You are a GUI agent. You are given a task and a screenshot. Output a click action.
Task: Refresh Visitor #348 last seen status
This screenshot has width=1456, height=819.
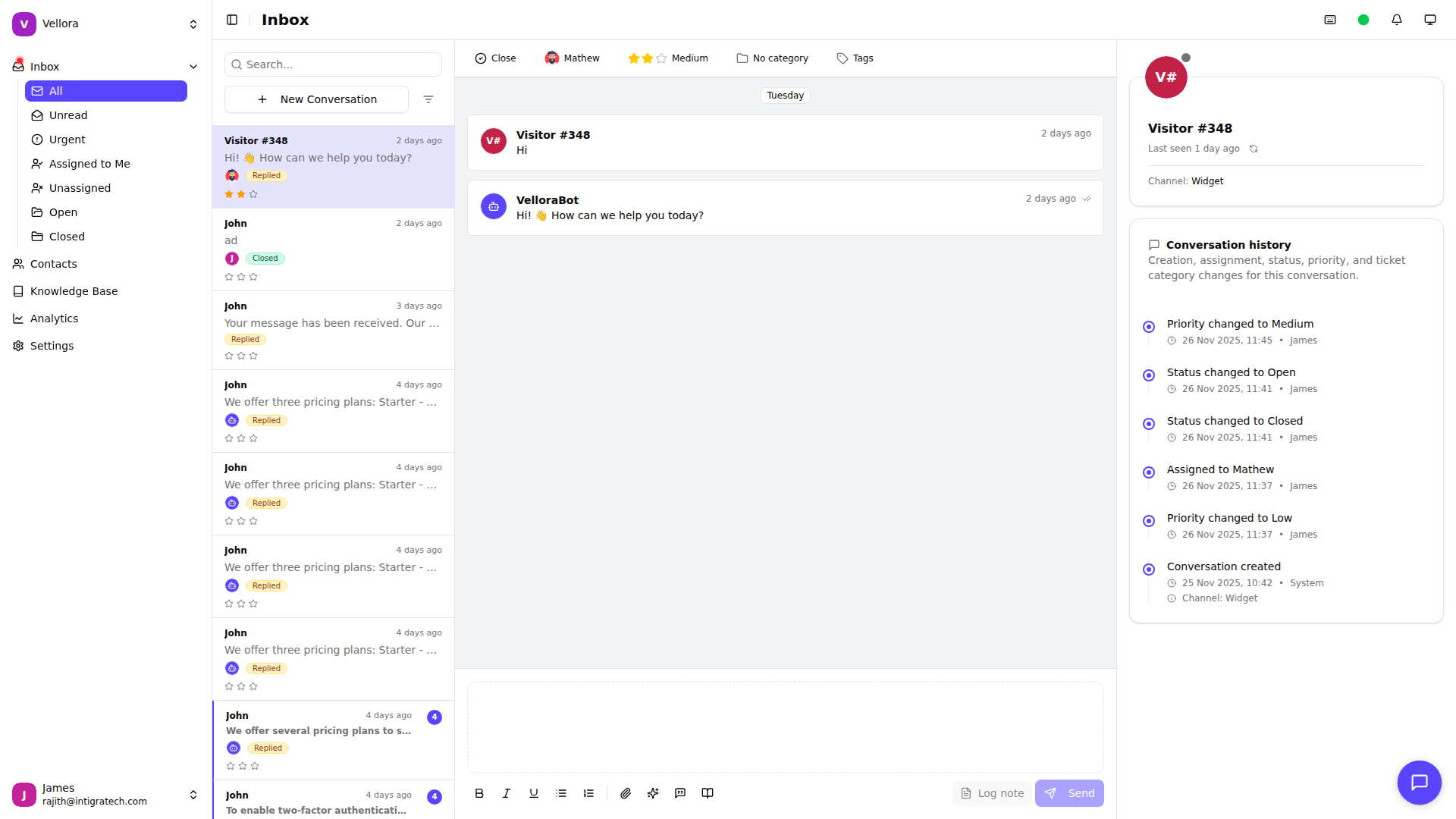(x=1254, y=149)
